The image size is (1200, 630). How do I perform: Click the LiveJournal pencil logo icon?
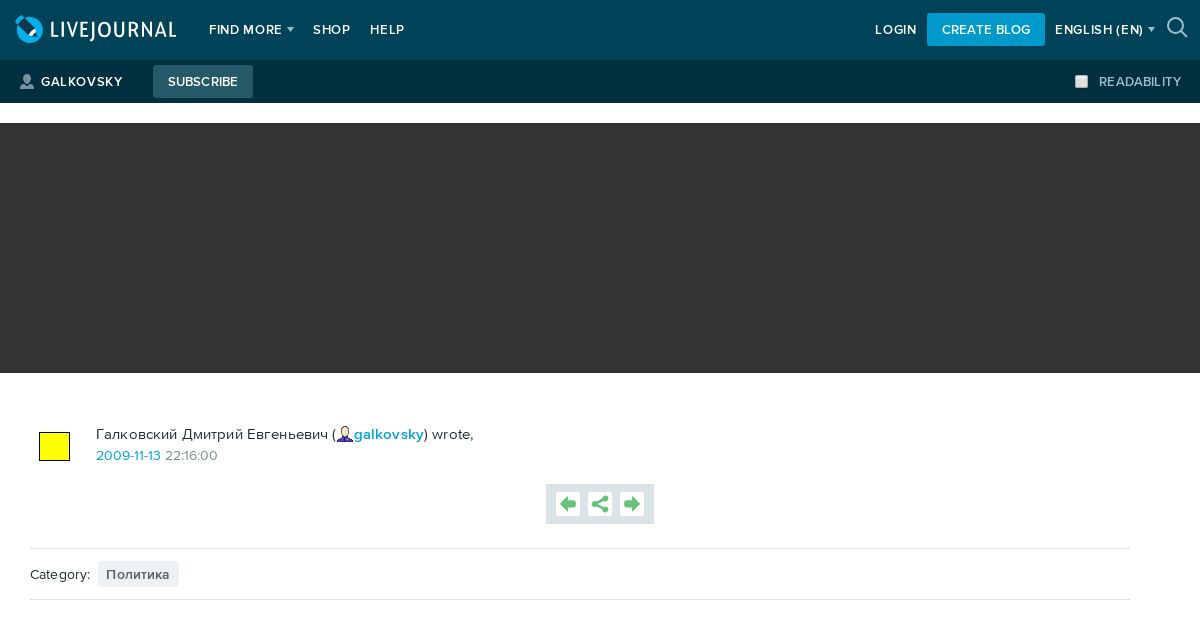30,29
